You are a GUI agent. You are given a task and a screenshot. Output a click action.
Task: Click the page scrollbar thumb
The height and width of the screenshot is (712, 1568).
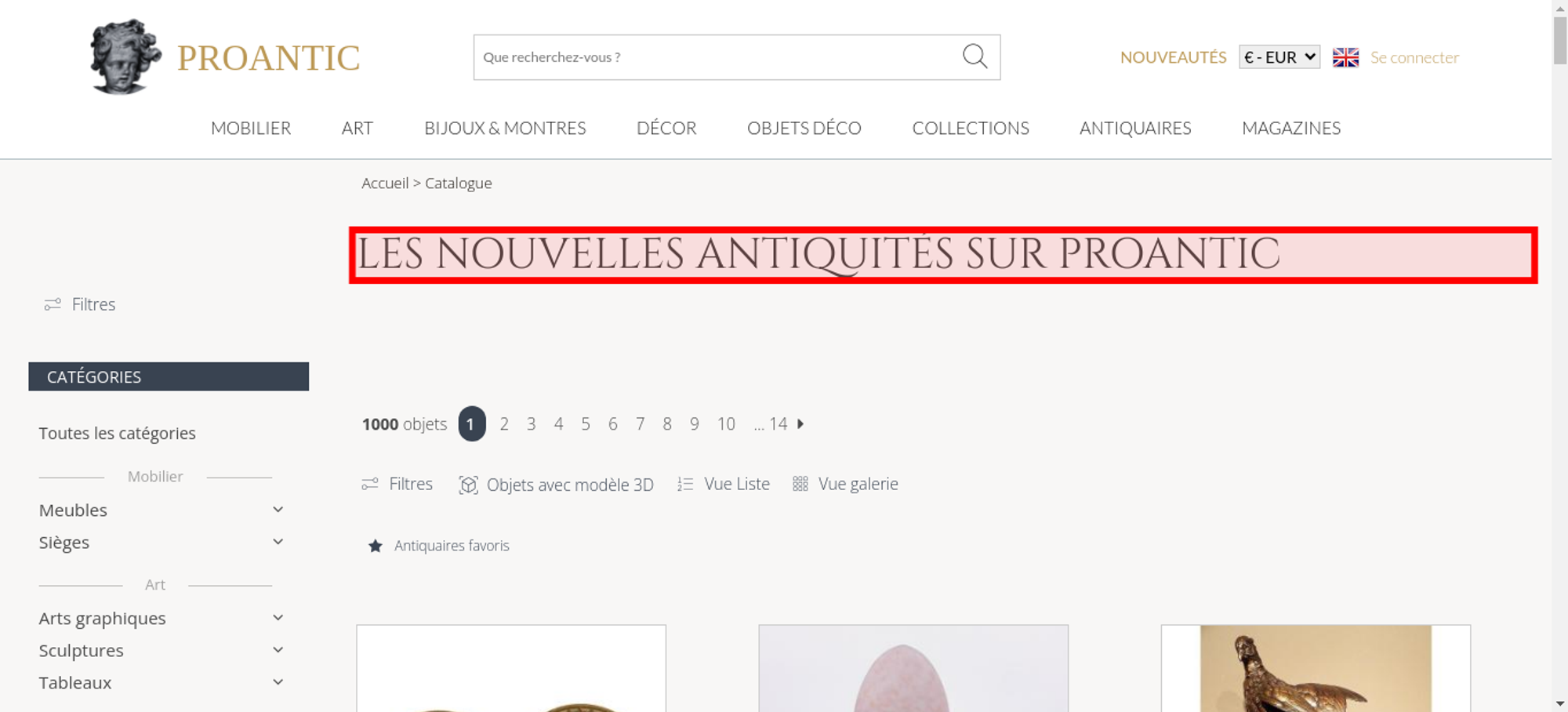(1560, 39)
